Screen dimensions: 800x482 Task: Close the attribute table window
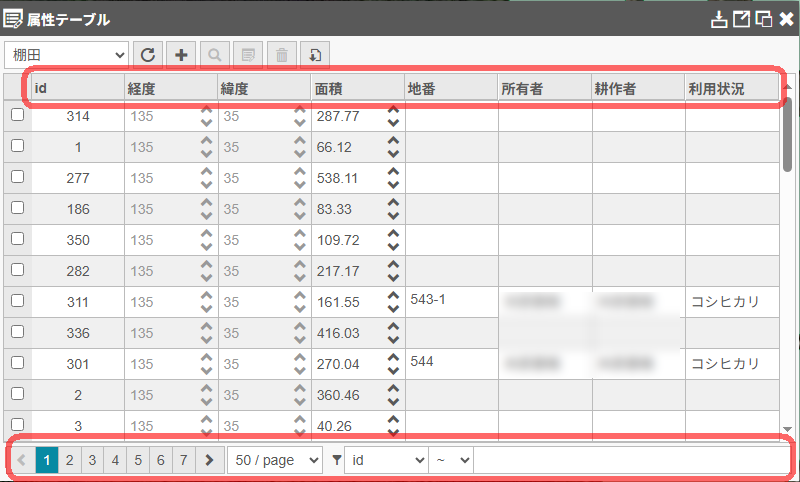(x=786, y=19)
